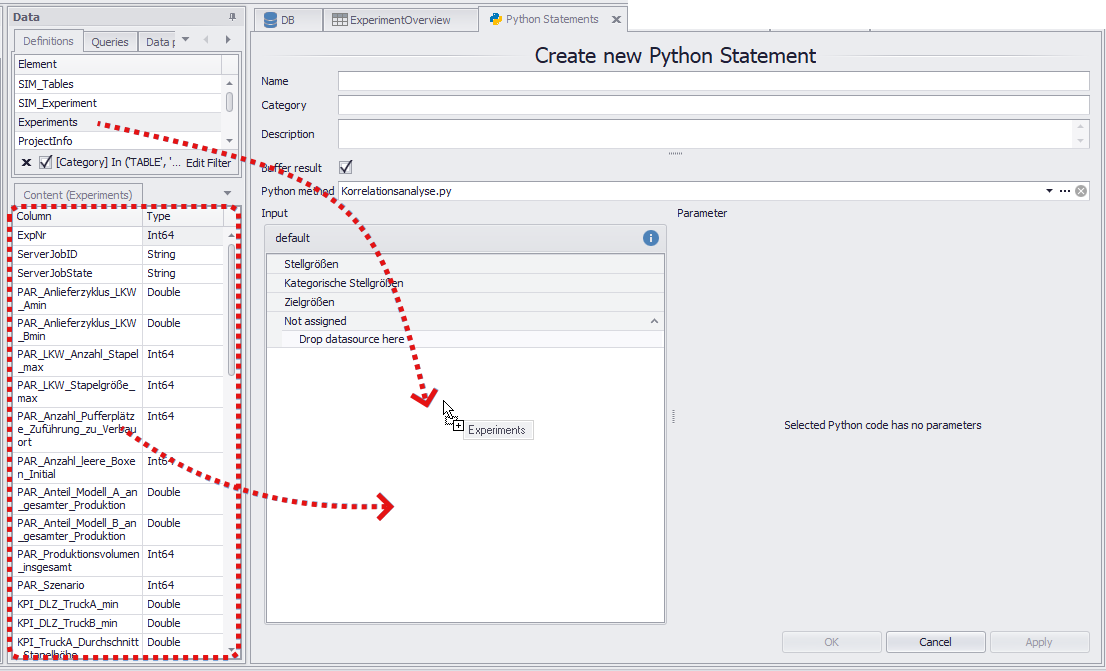Uncheck the Category filter checkbox
Image resolution: width=1106 pixels, height=671 pixels.
click(44, 162)
